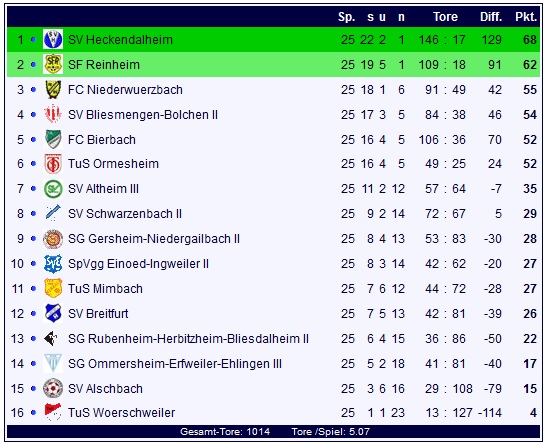The height and width of the screenshot is (443, 550).
Task: Click the TuS Mimbach yellow crest
Action: click(53, 288)
